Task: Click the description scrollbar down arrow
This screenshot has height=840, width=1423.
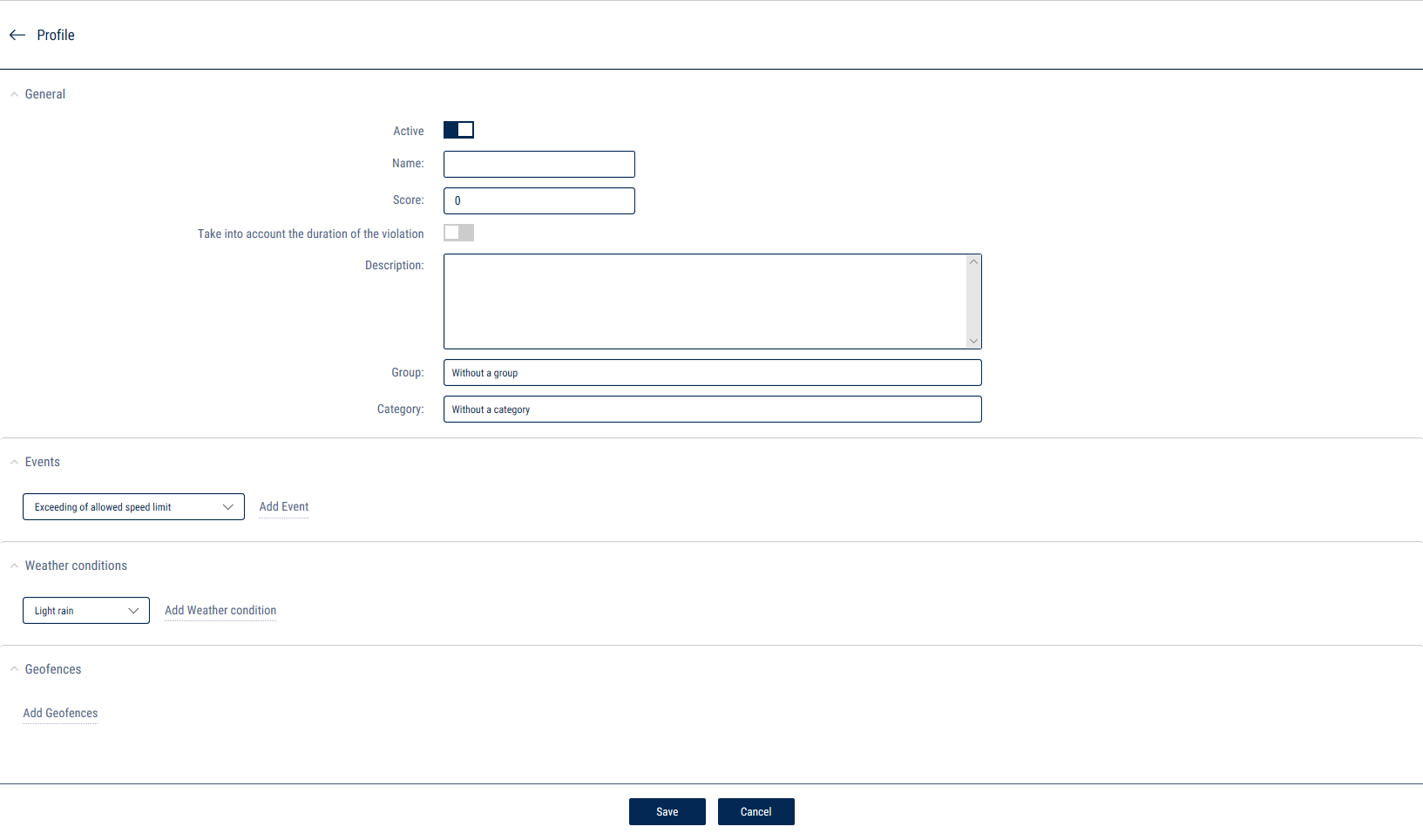Action: 973,341
